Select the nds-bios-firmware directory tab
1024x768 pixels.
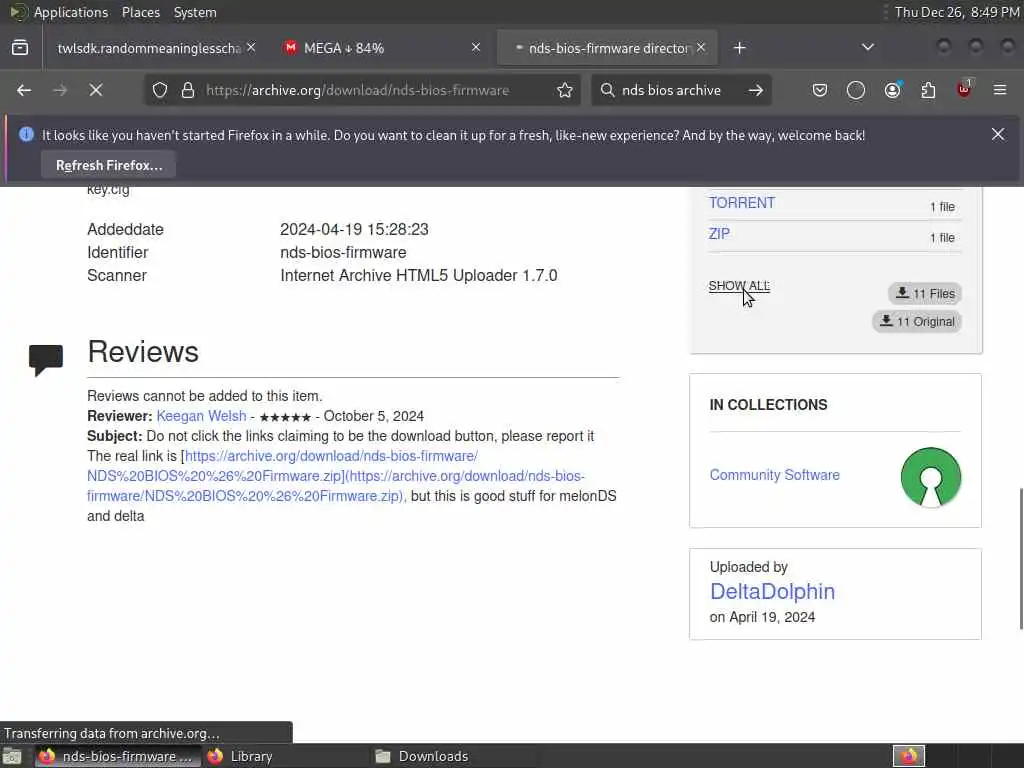coord(607,48)
